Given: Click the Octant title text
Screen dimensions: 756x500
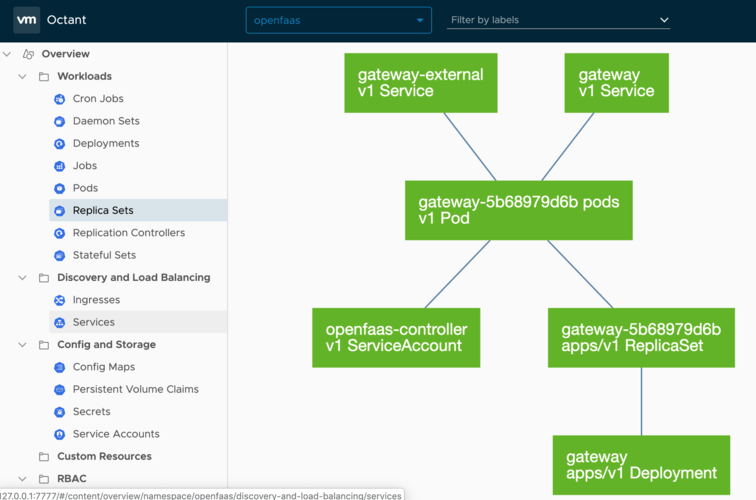Looking at the screenshot, I should pyautogui.click(x=67, y=20).
